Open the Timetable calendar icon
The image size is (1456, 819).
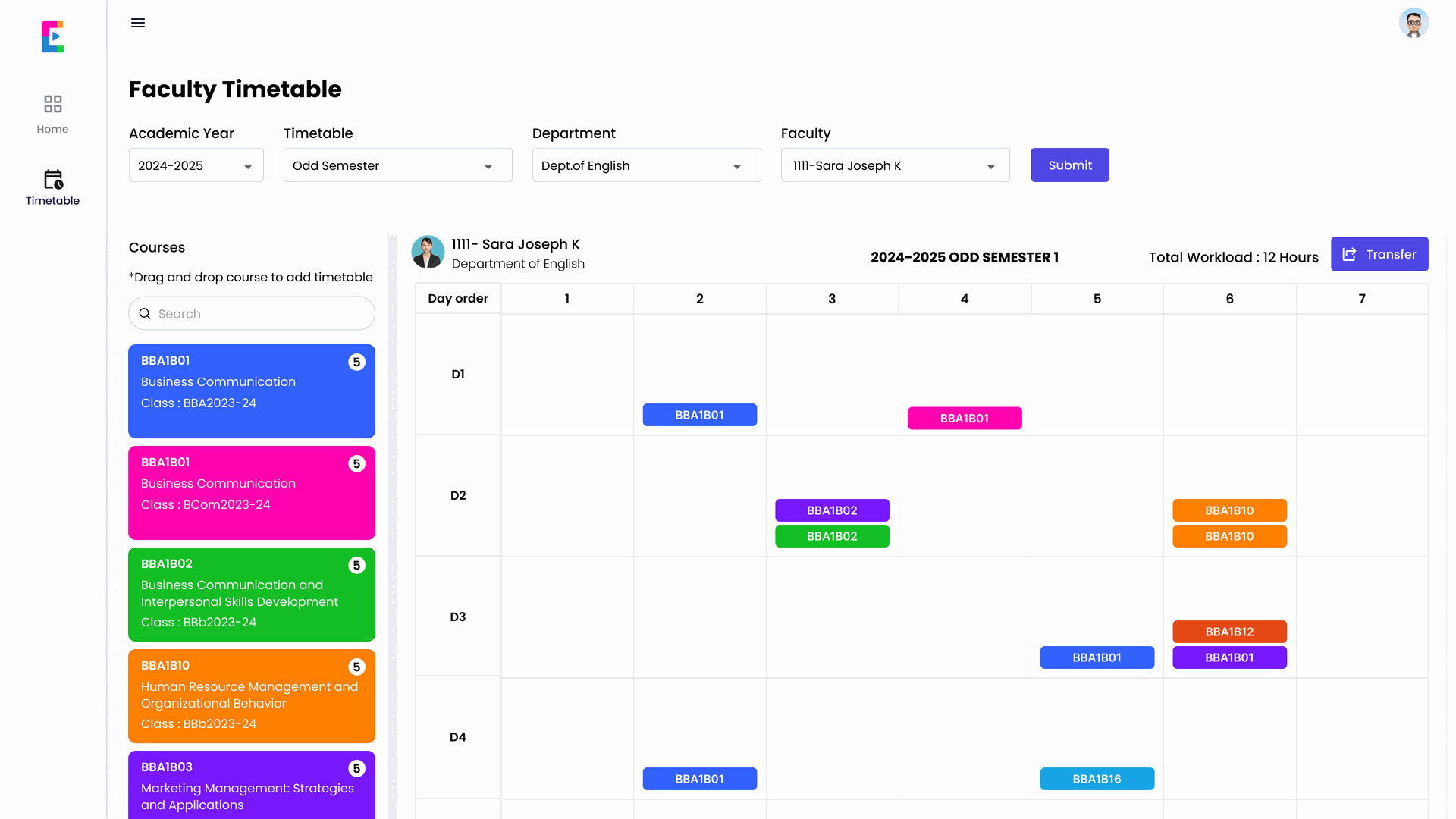(52, 180)
